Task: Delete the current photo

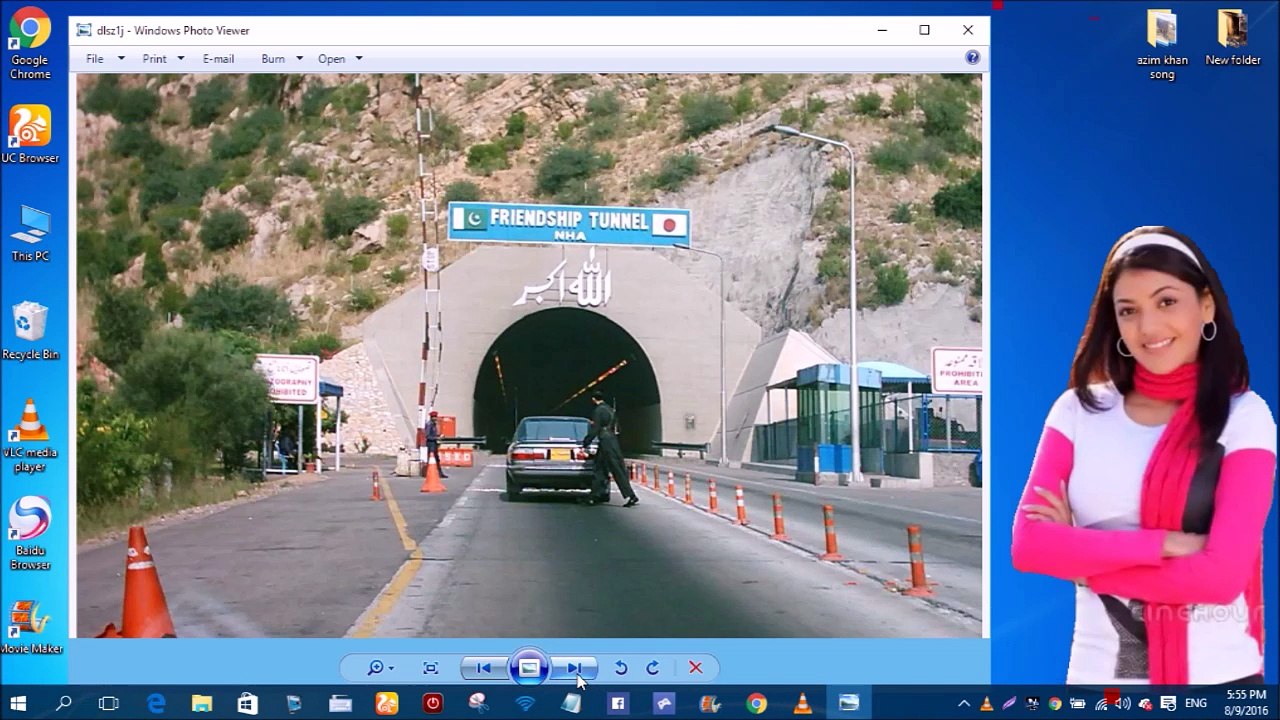Action: 696,668
